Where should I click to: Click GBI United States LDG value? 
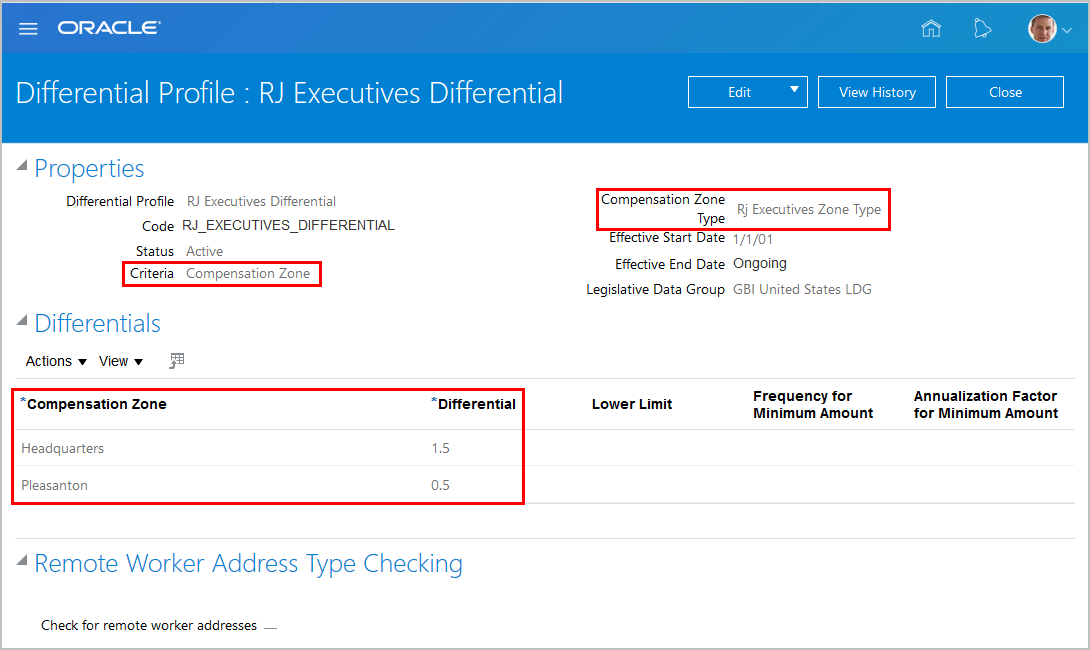pos(802,289)
